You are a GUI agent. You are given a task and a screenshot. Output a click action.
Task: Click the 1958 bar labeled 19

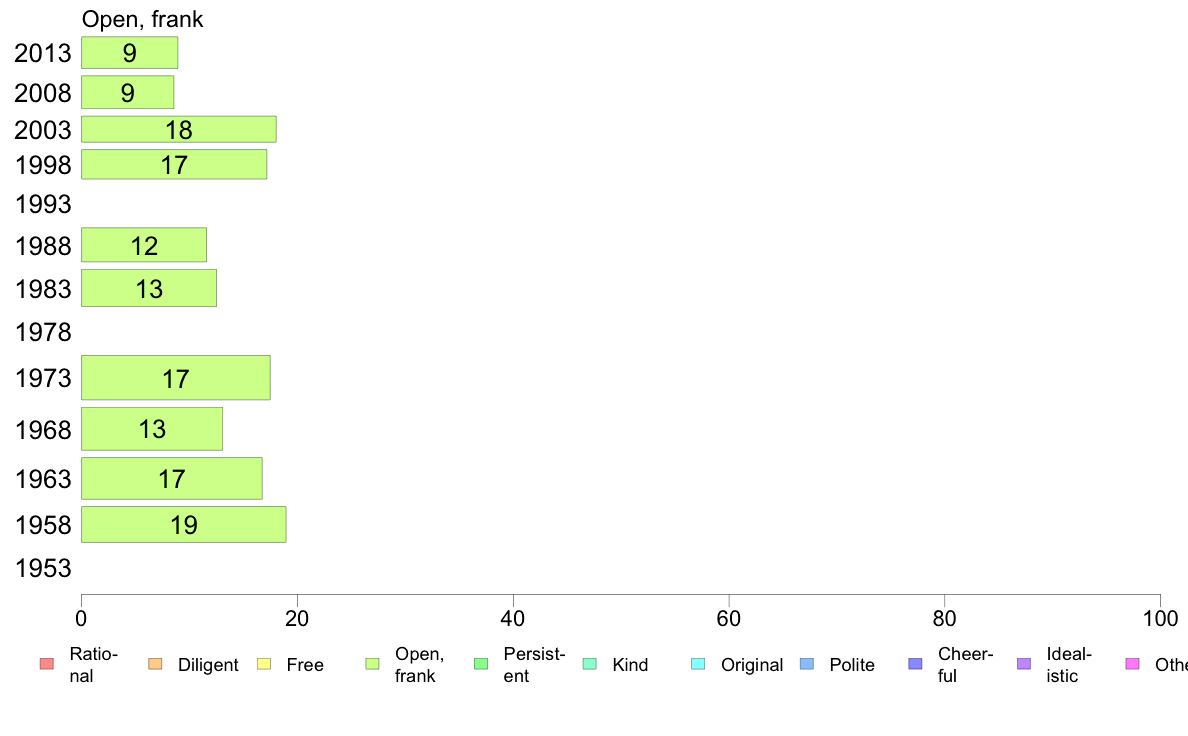183,525
